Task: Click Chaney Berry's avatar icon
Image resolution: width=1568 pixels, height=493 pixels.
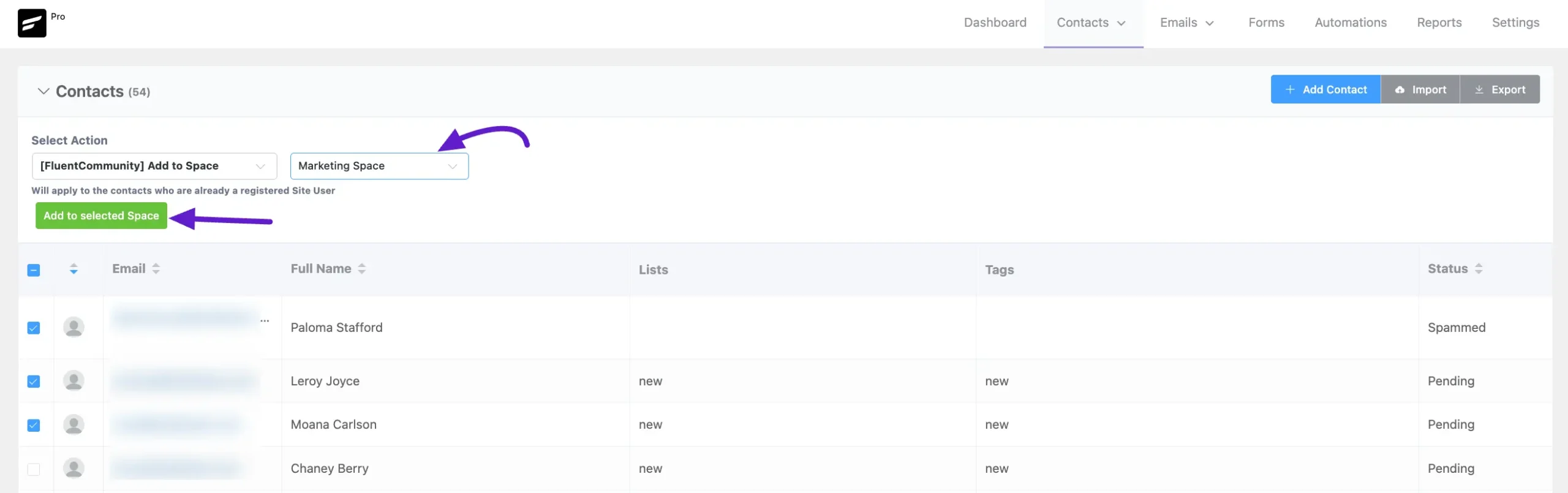Action: [x=73, y=469]
